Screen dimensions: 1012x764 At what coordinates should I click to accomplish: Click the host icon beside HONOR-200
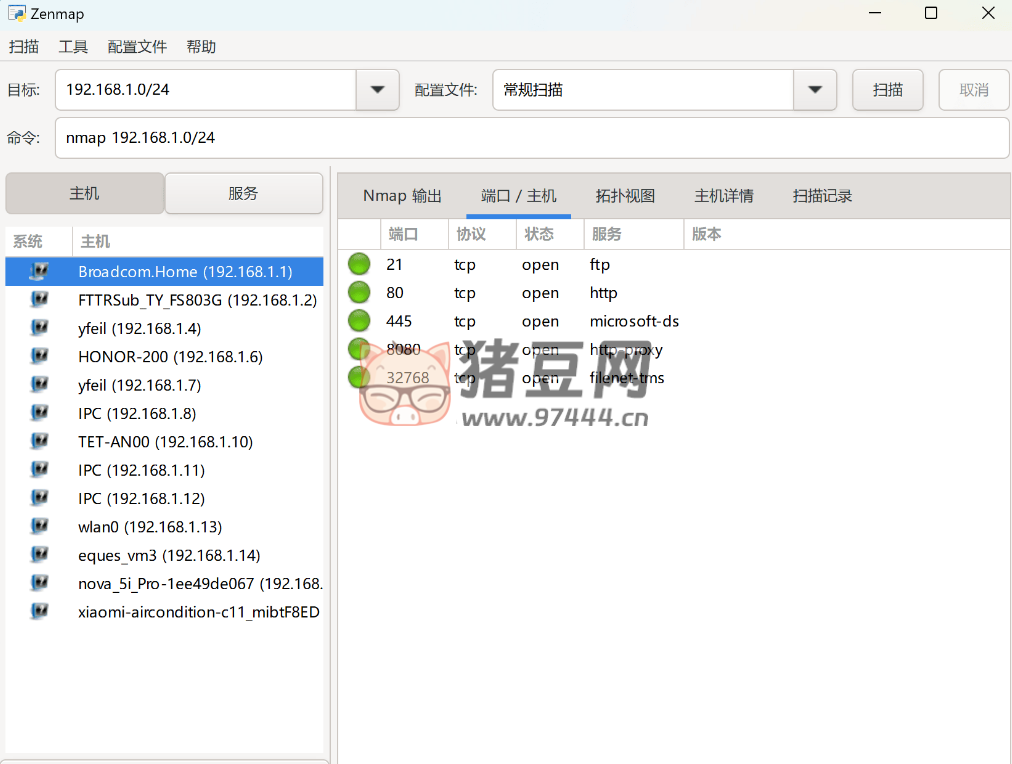point(39,356)
